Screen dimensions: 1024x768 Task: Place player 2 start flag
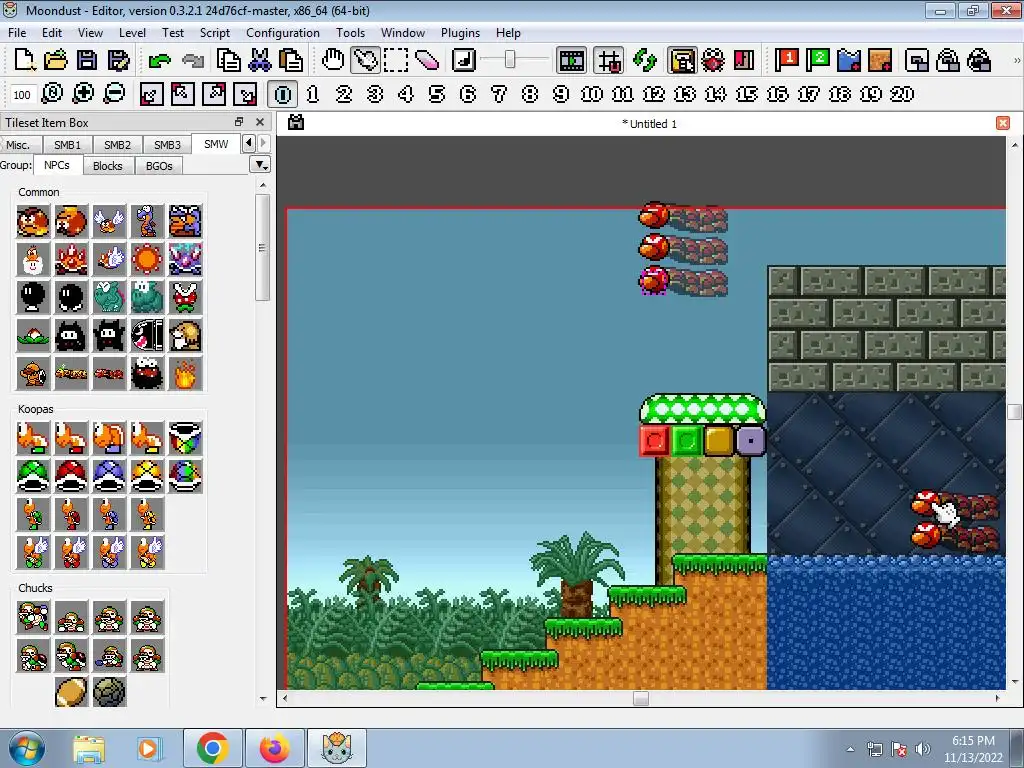[818, 61]
